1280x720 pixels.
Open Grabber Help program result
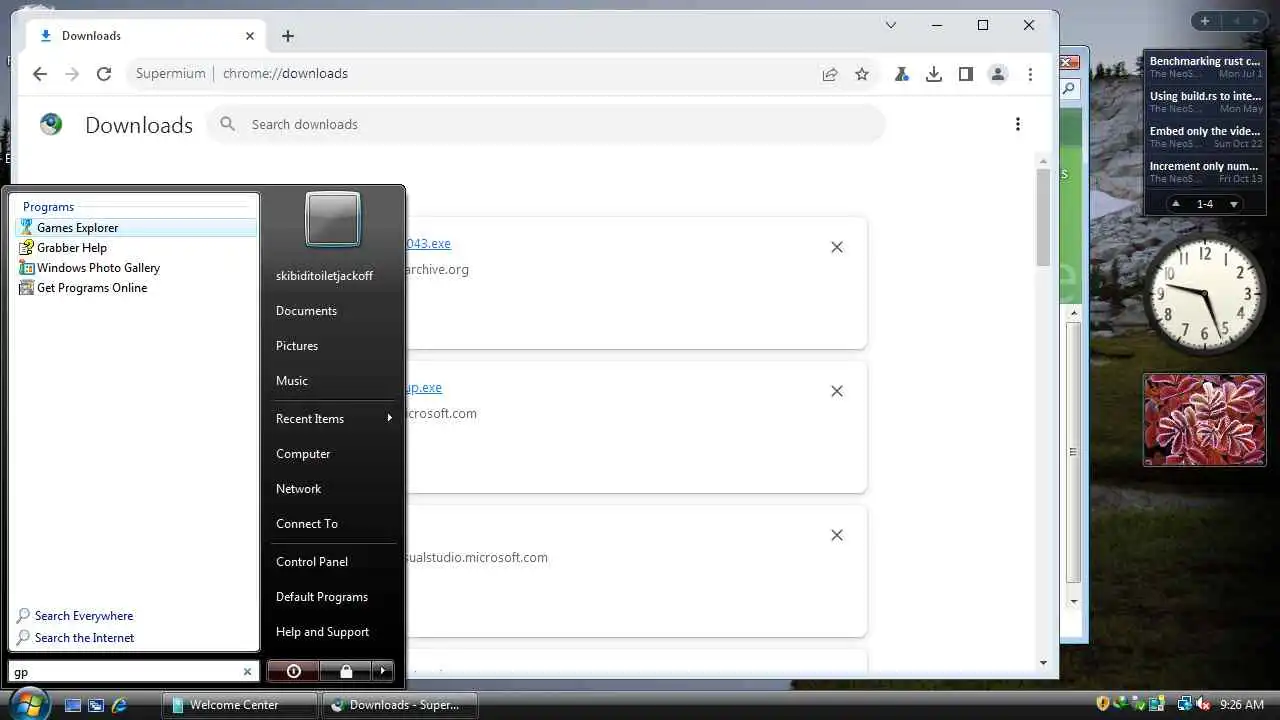136,248
